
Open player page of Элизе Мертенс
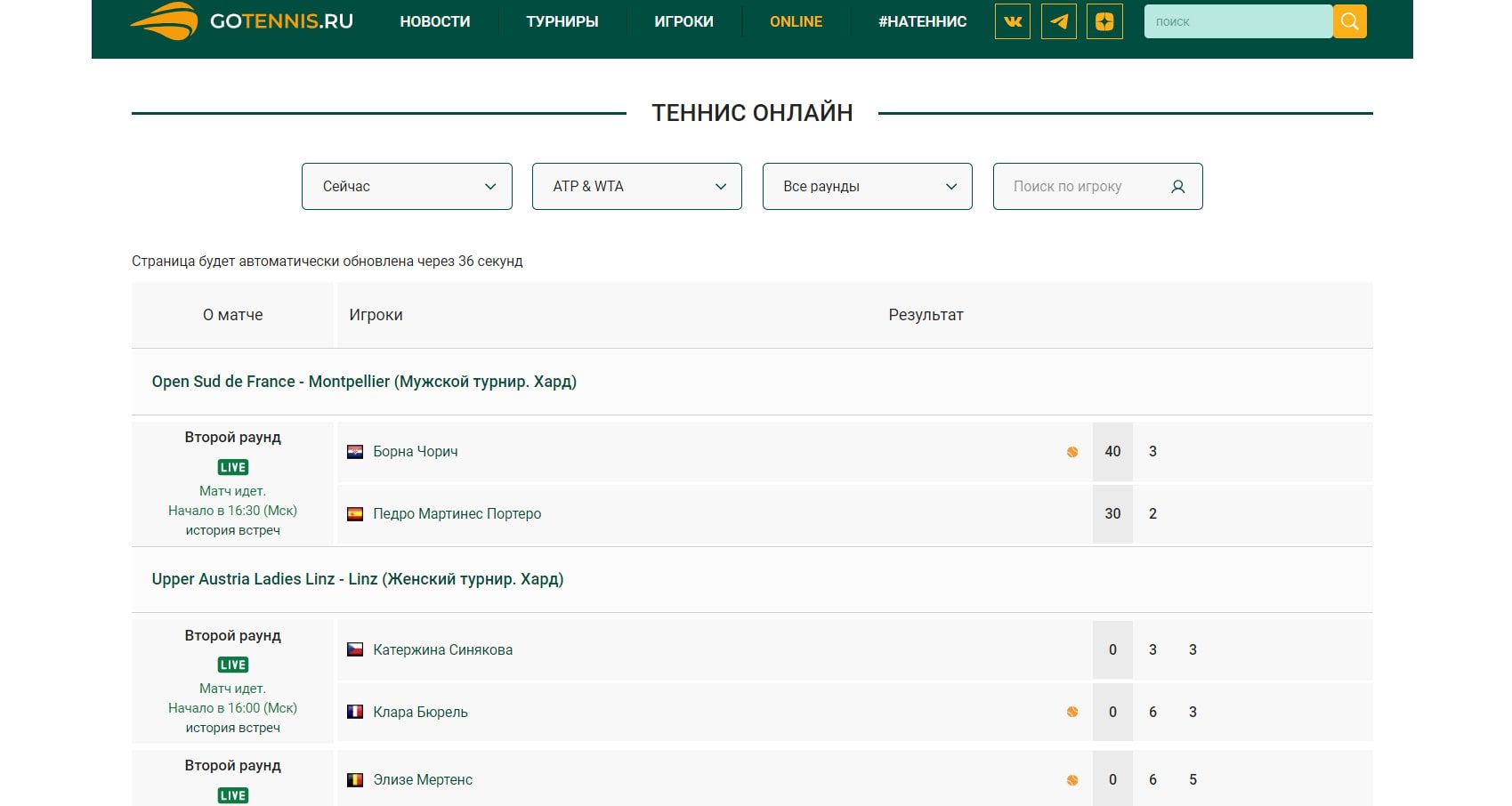click(423, 780)
